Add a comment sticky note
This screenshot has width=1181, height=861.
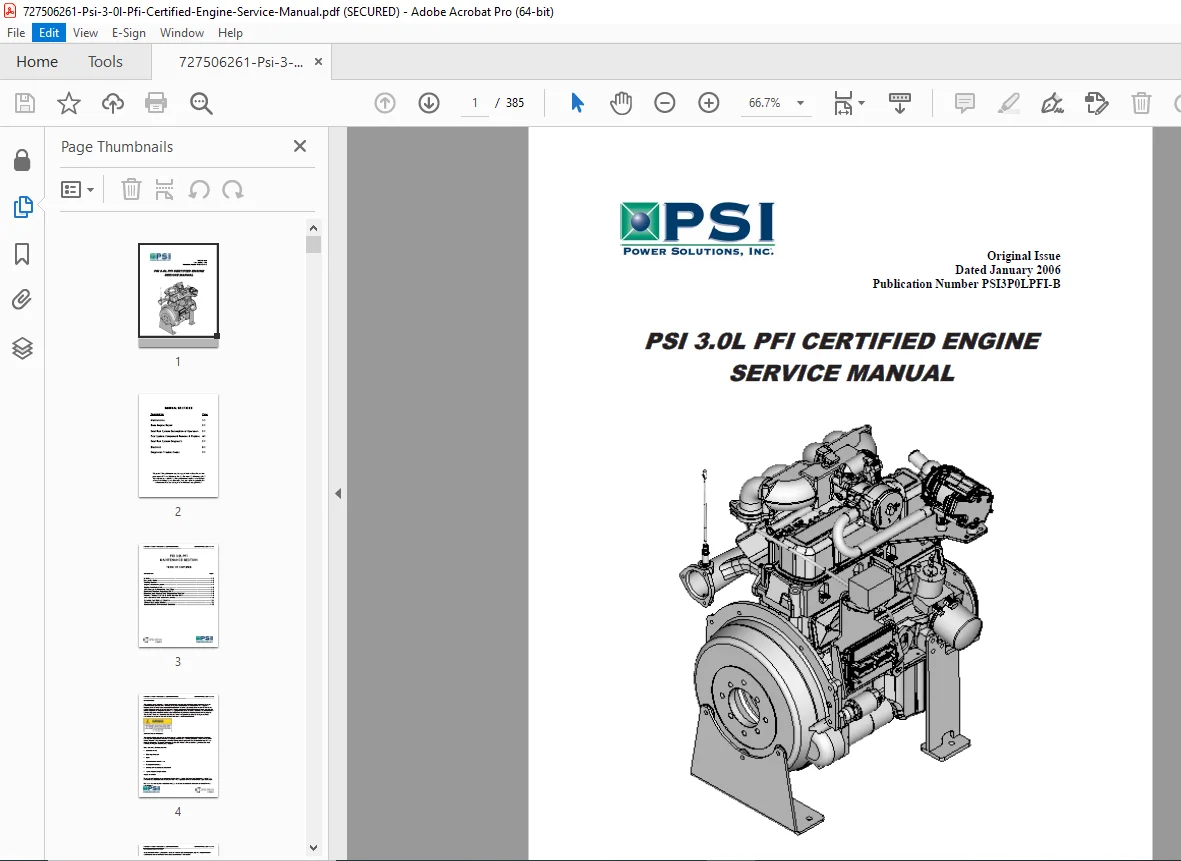964,103
